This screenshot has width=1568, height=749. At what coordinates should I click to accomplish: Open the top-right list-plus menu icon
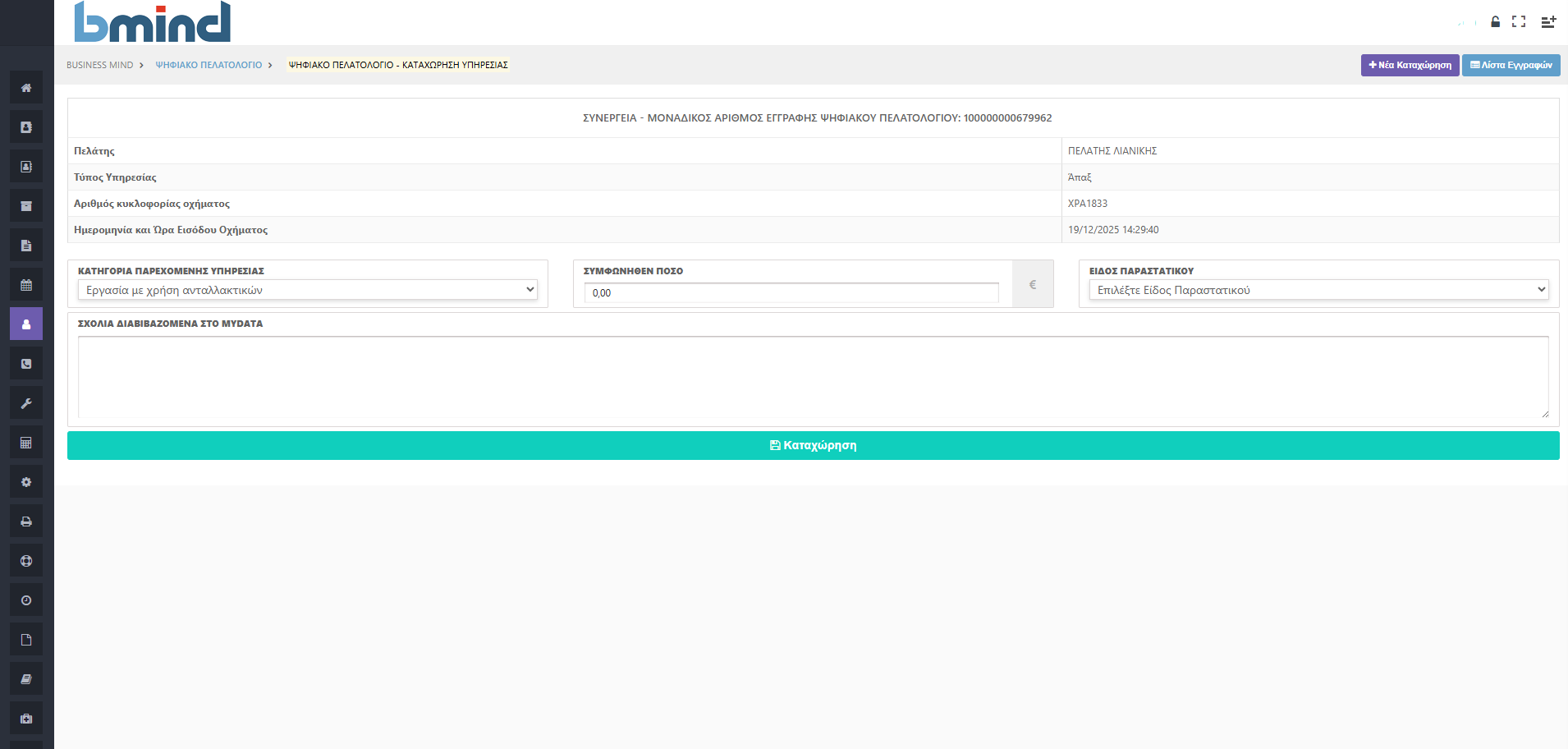click(x=1548, y=22)
